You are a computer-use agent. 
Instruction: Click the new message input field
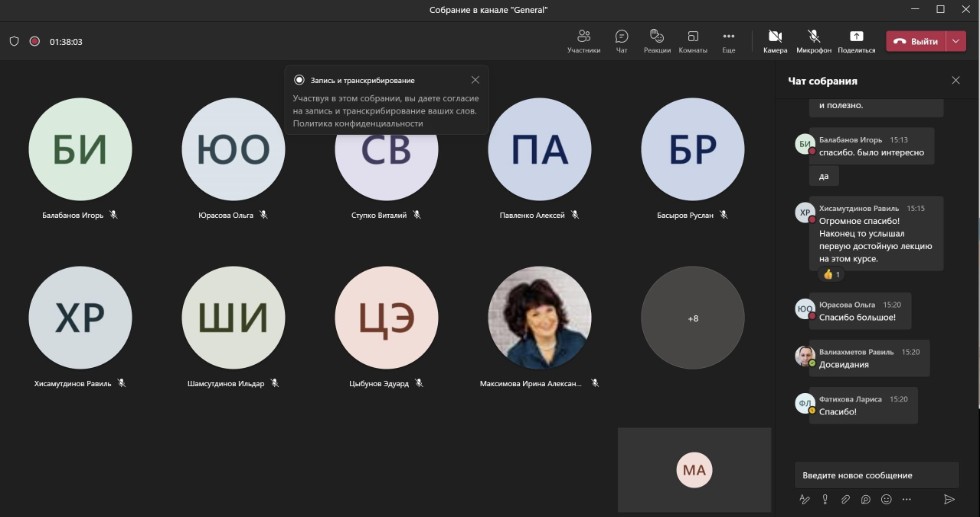875,475
